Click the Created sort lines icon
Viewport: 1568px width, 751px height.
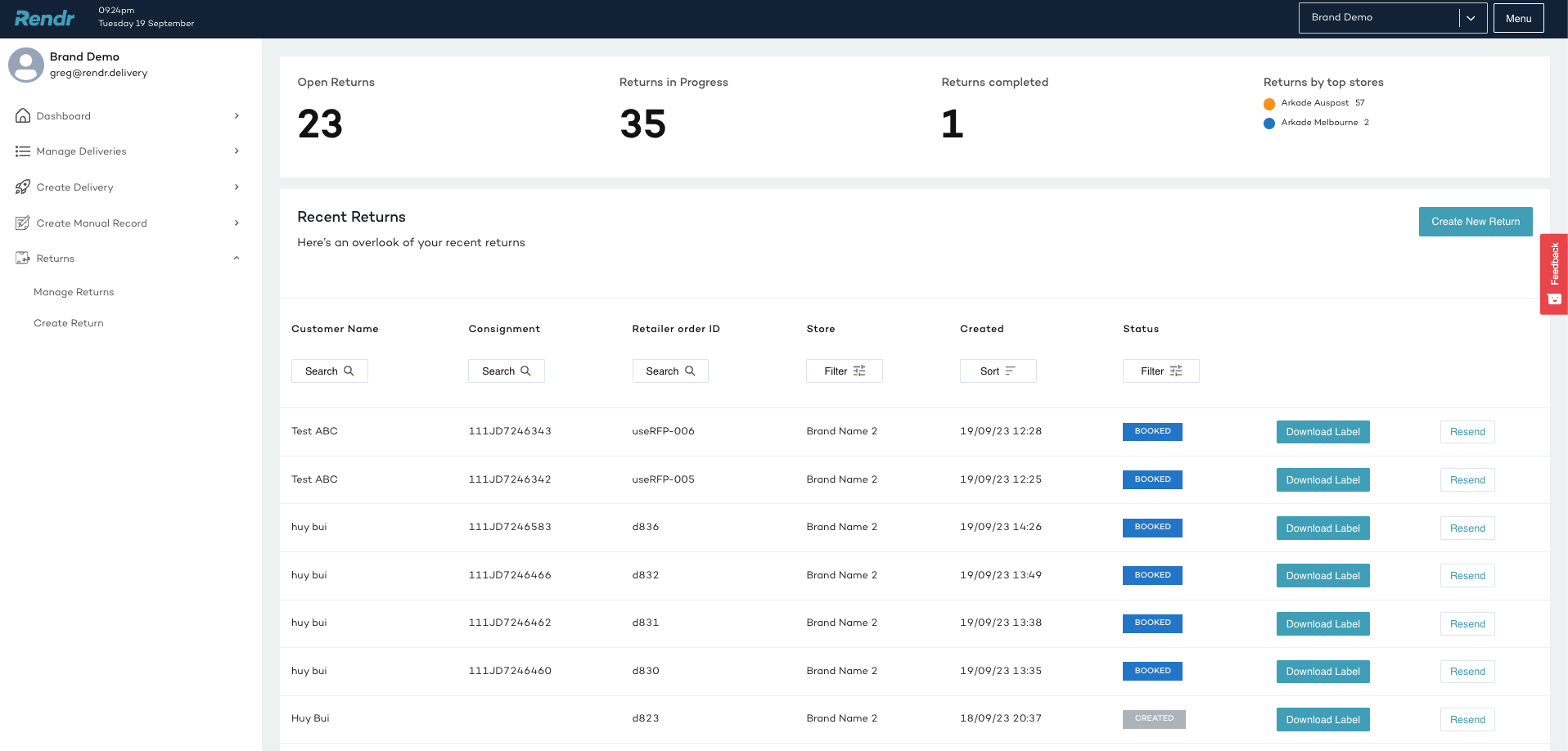[x=1010, y=371]
